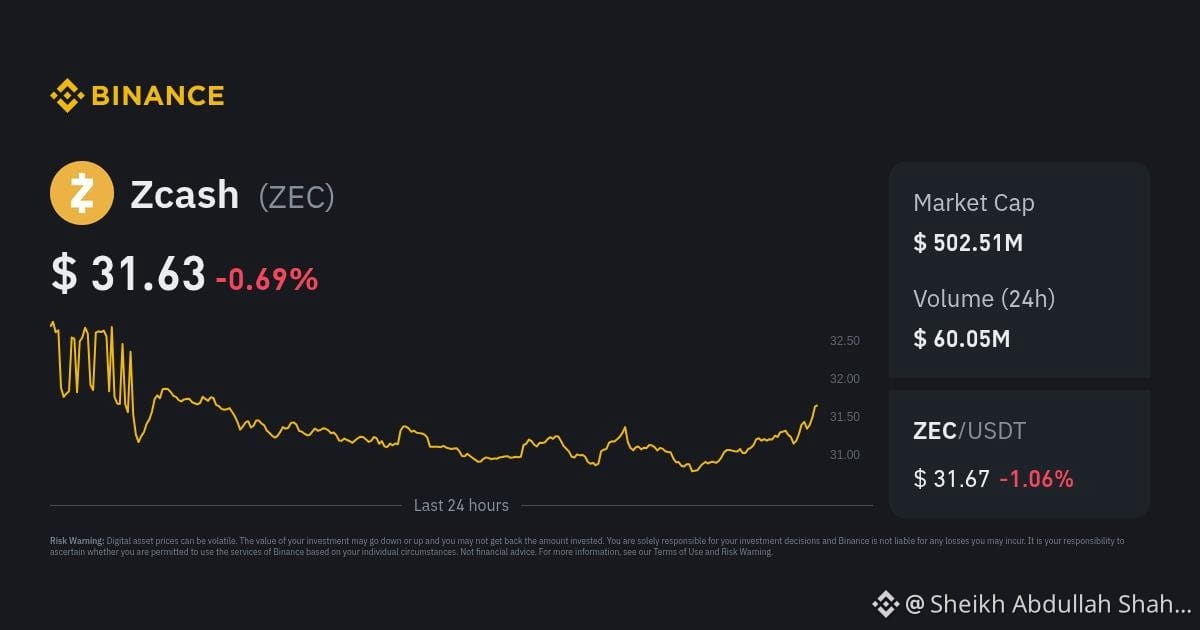Click the -0.69% price change indicator

tap(267, 279)
